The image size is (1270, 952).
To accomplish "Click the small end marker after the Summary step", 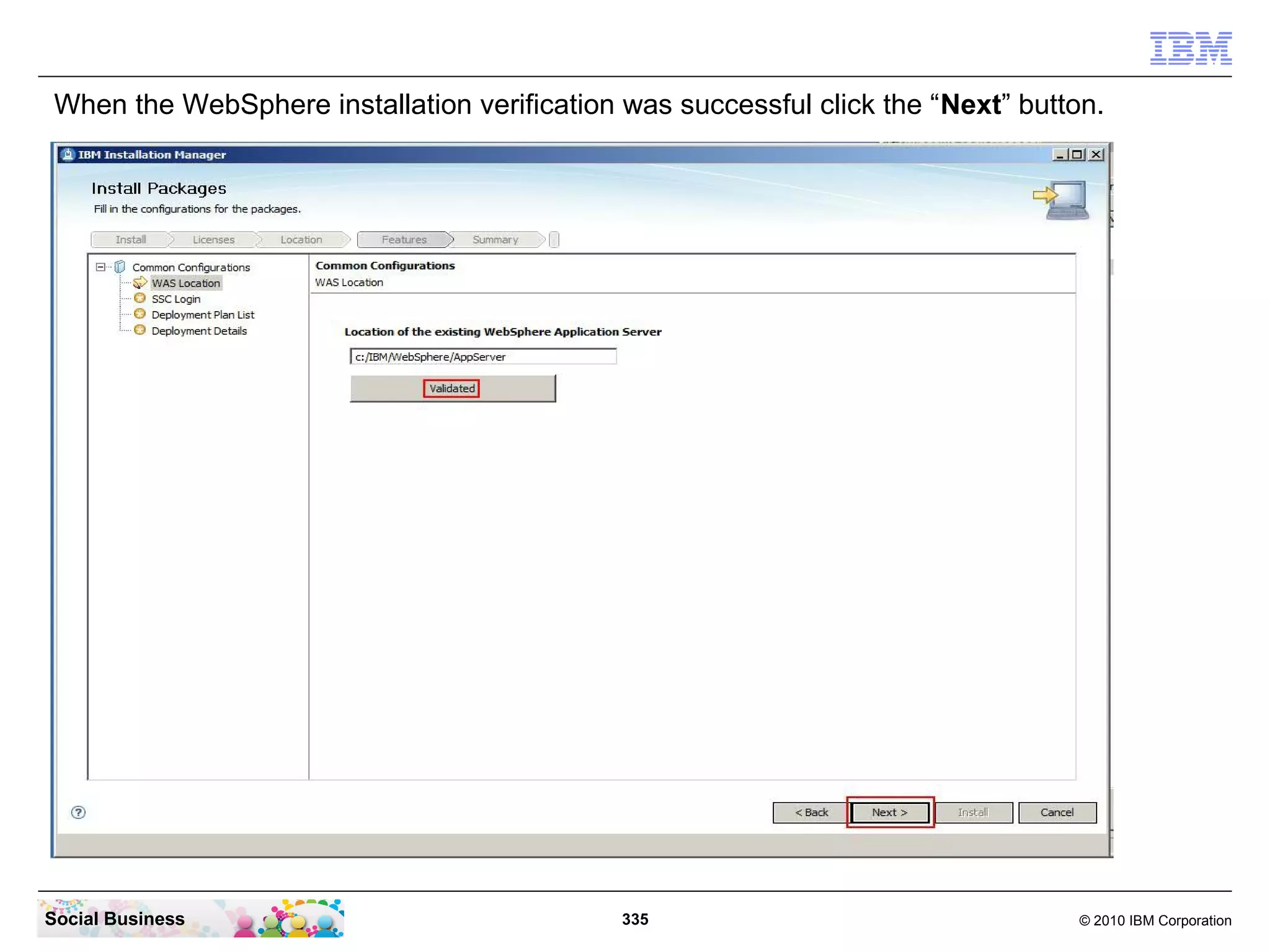I will pos(554,240).
